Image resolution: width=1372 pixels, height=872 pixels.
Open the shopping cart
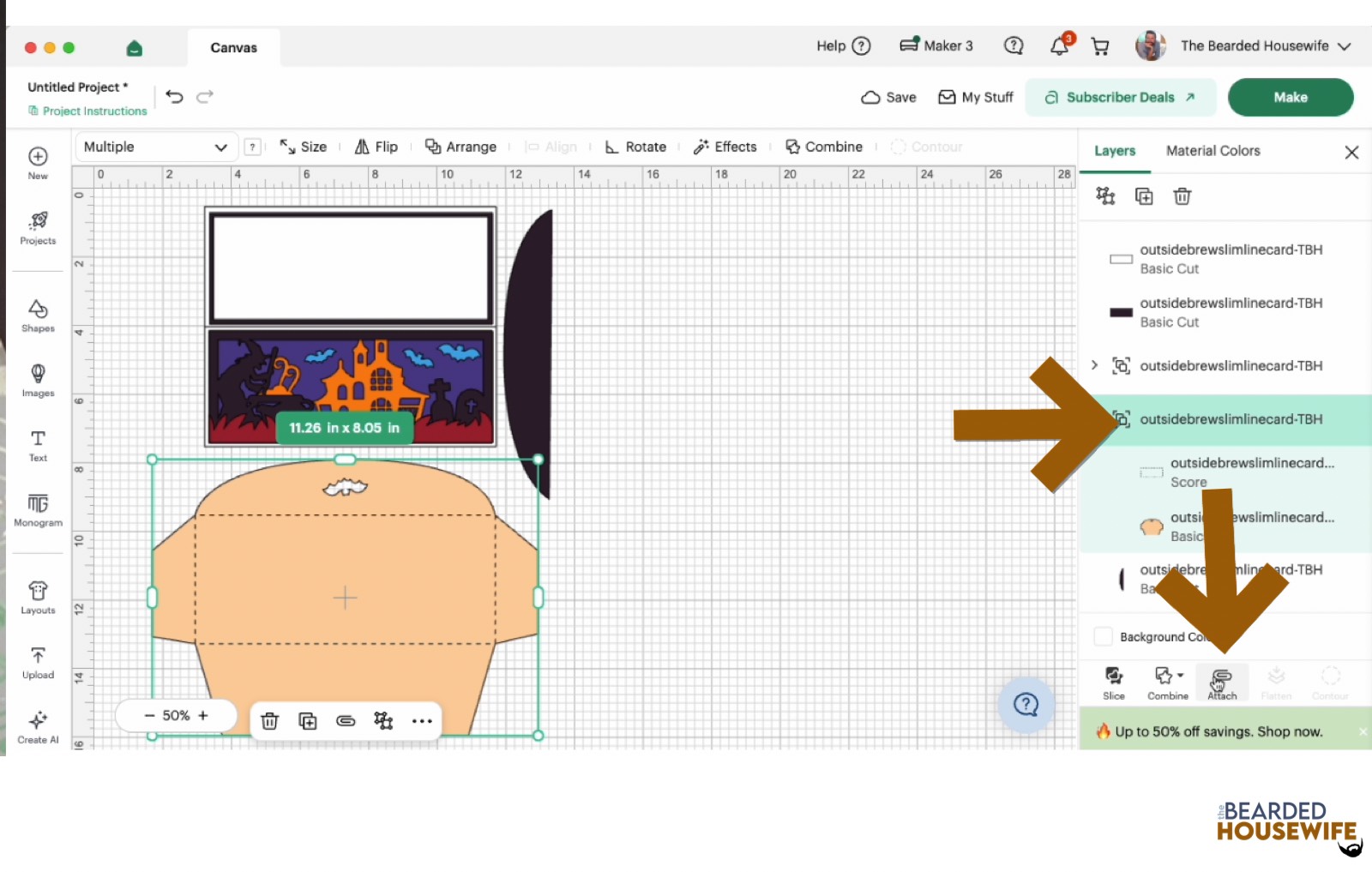[x=1100, y=46]
